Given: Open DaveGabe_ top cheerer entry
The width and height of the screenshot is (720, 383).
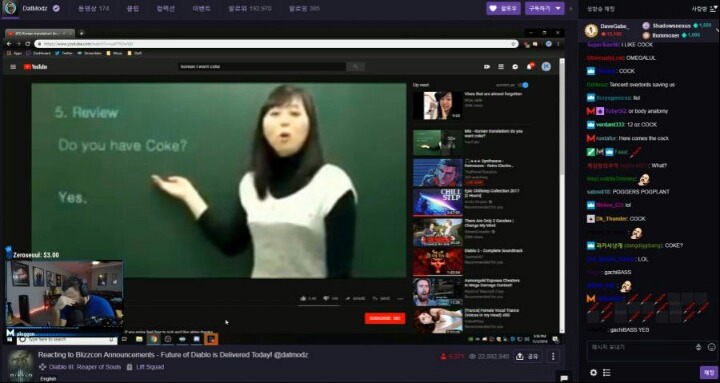Looking at the screenshot, I should pos(608,30).
